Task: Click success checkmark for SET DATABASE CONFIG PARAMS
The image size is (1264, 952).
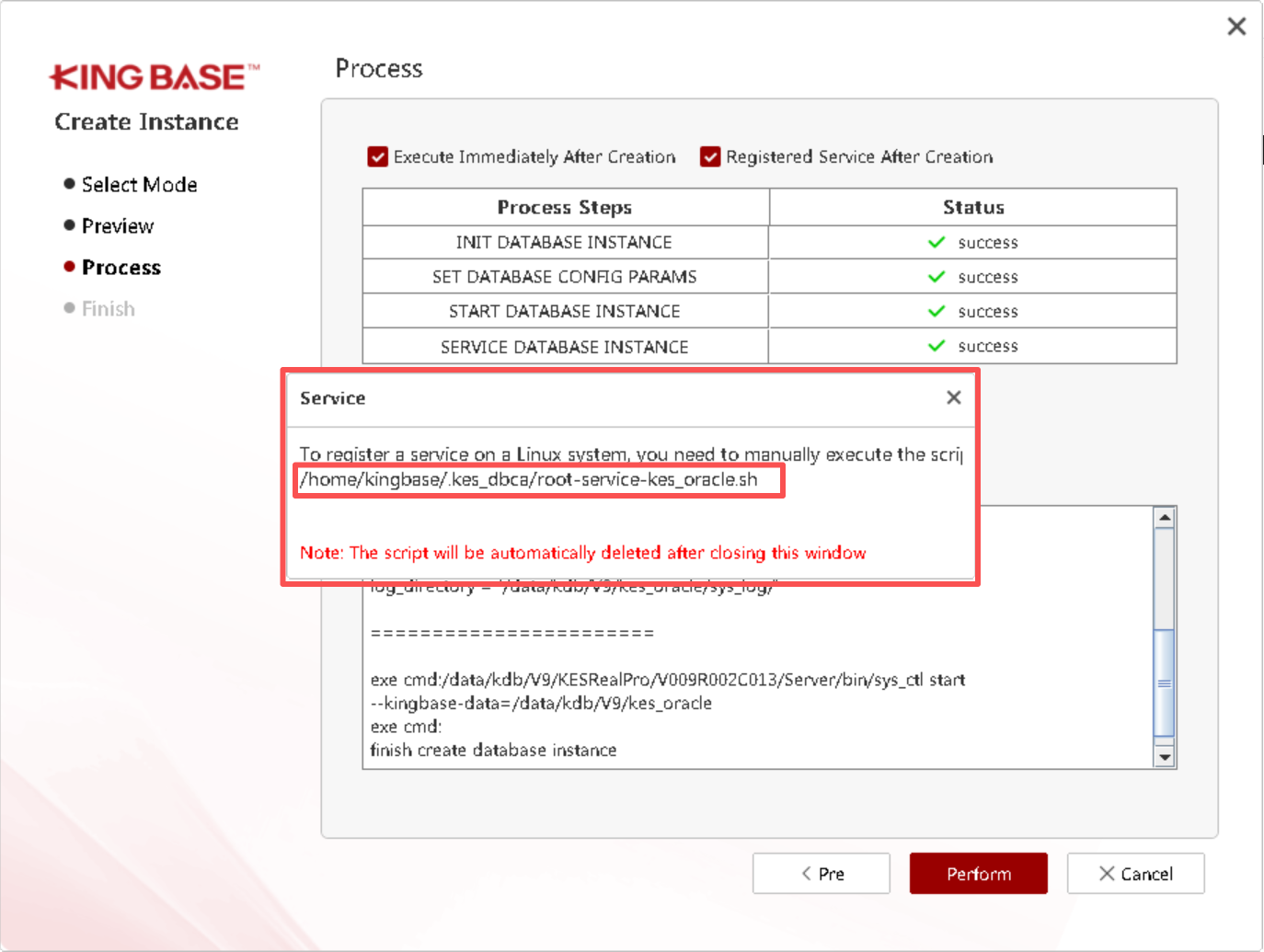Action: (x=937, y=276)
